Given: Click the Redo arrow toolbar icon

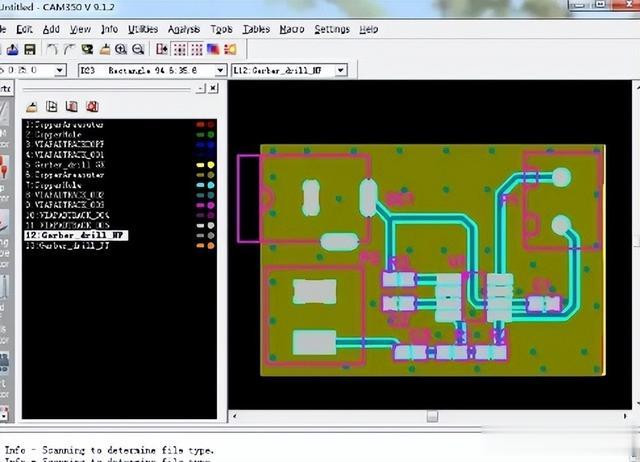Looking at the screenshot, I should click(x=69, y=49).
